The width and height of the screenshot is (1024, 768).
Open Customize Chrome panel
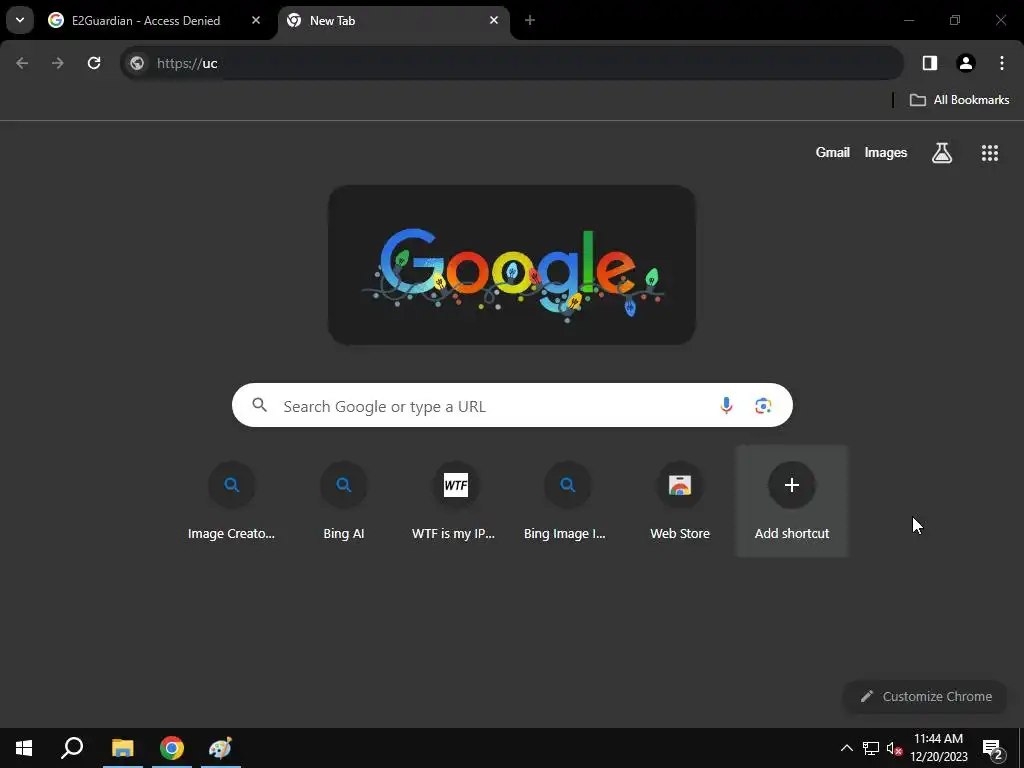tap(926, 697)
